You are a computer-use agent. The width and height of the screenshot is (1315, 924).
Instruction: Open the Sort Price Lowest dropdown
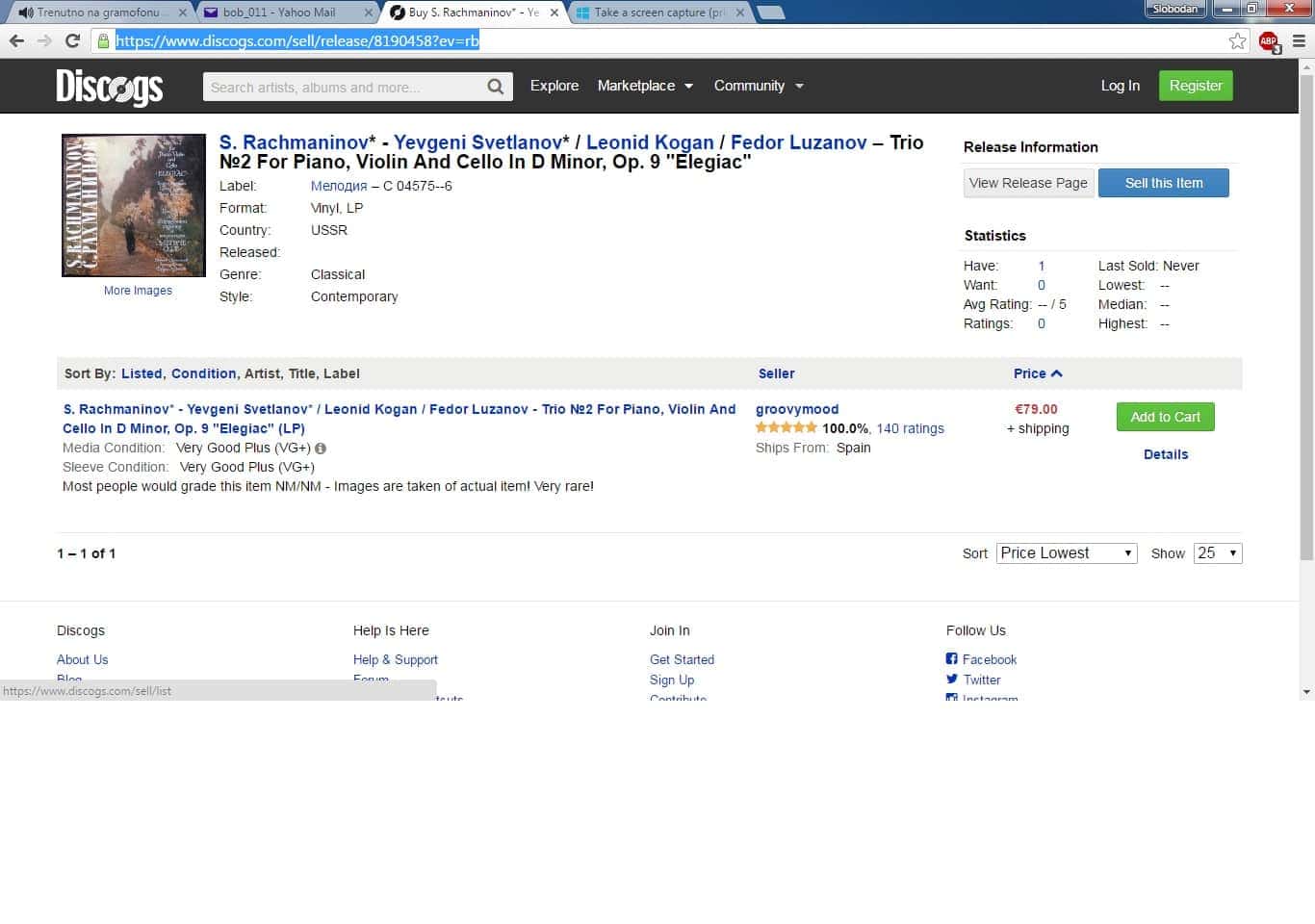(1067, 553)
